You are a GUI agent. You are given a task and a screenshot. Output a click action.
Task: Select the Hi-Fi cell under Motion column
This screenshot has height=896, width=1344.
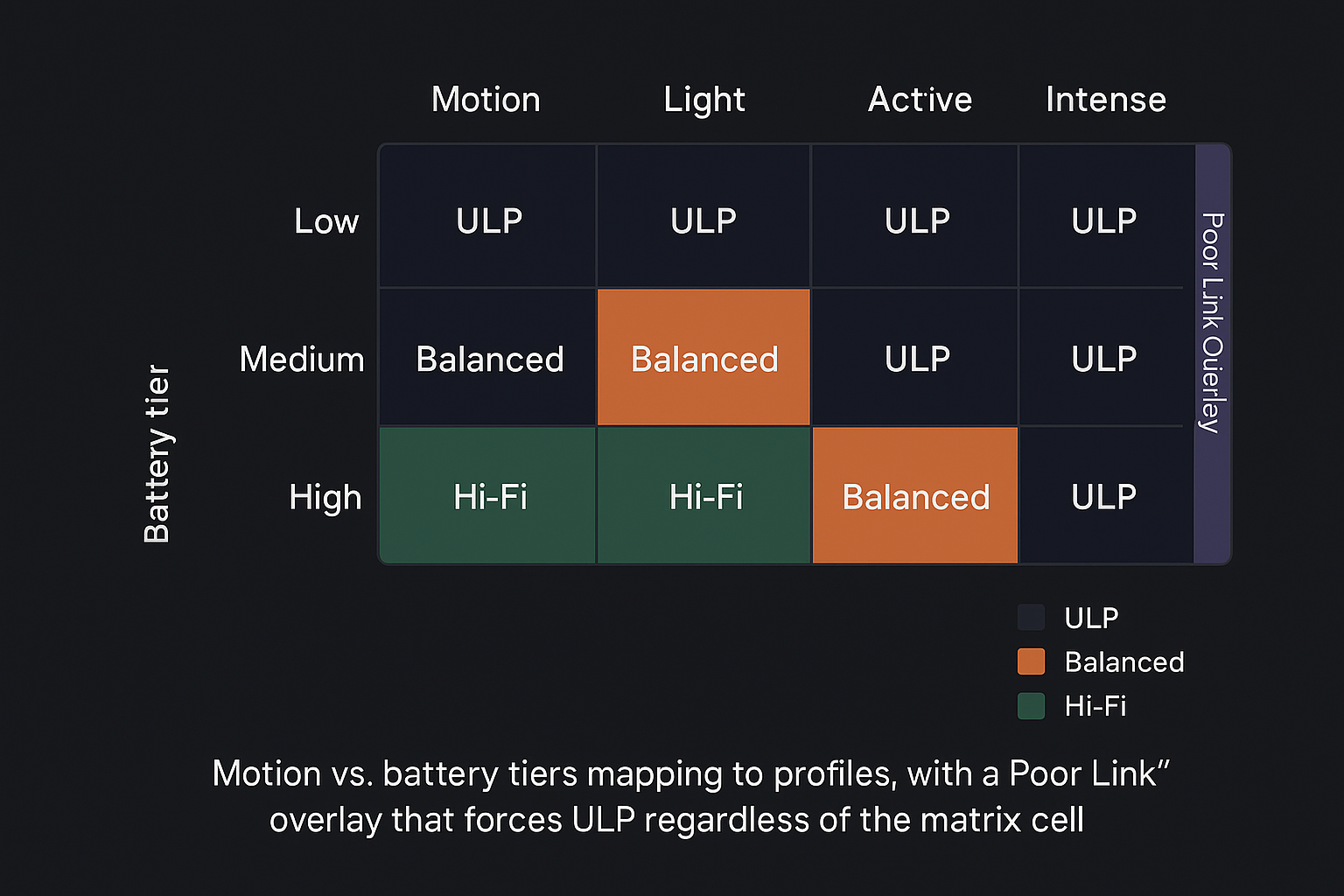488,496
